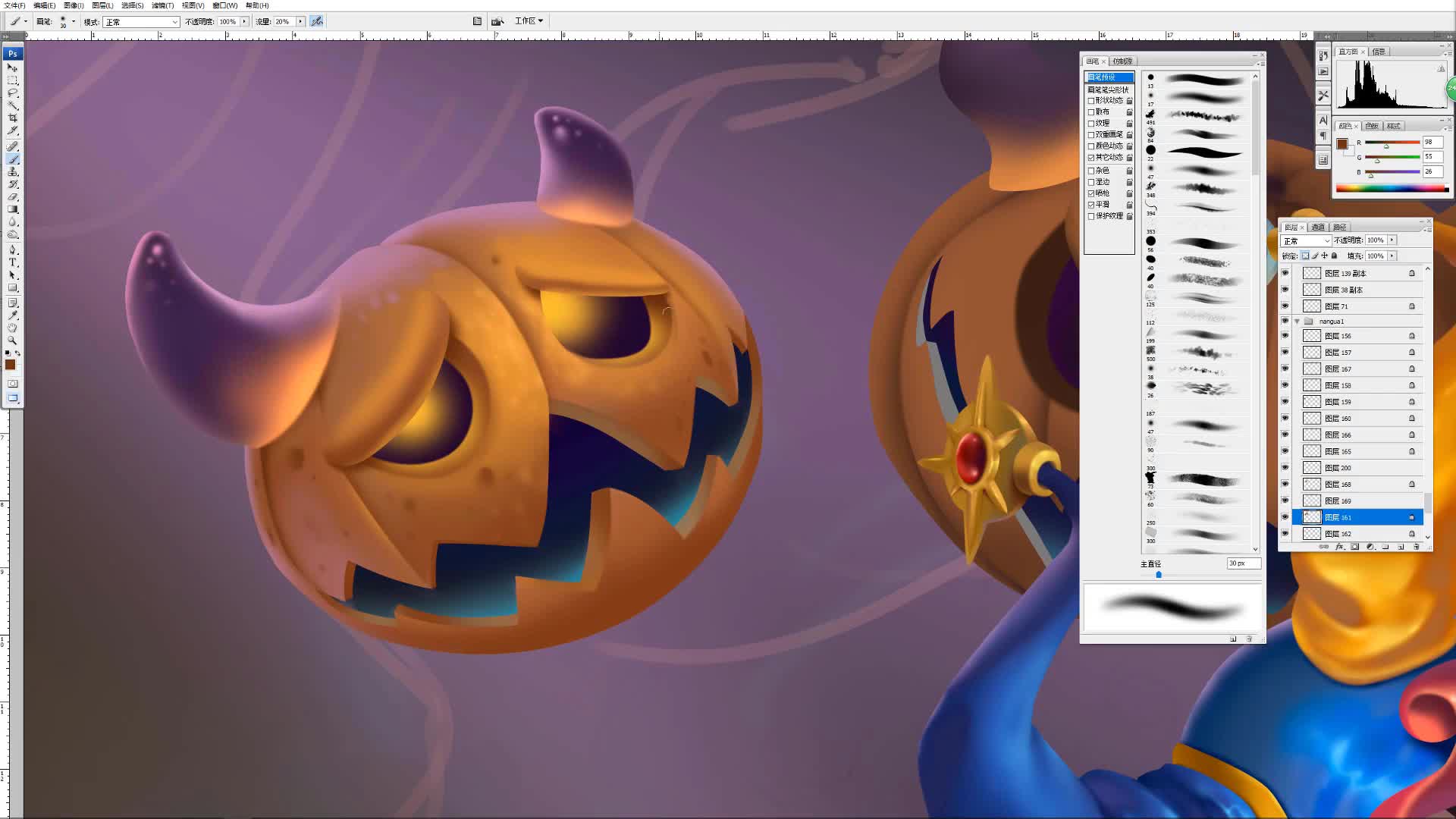Enable lock transparent pixels in Layers panel
Viewport: 1456px width, 819px height.
point(1305,256)
